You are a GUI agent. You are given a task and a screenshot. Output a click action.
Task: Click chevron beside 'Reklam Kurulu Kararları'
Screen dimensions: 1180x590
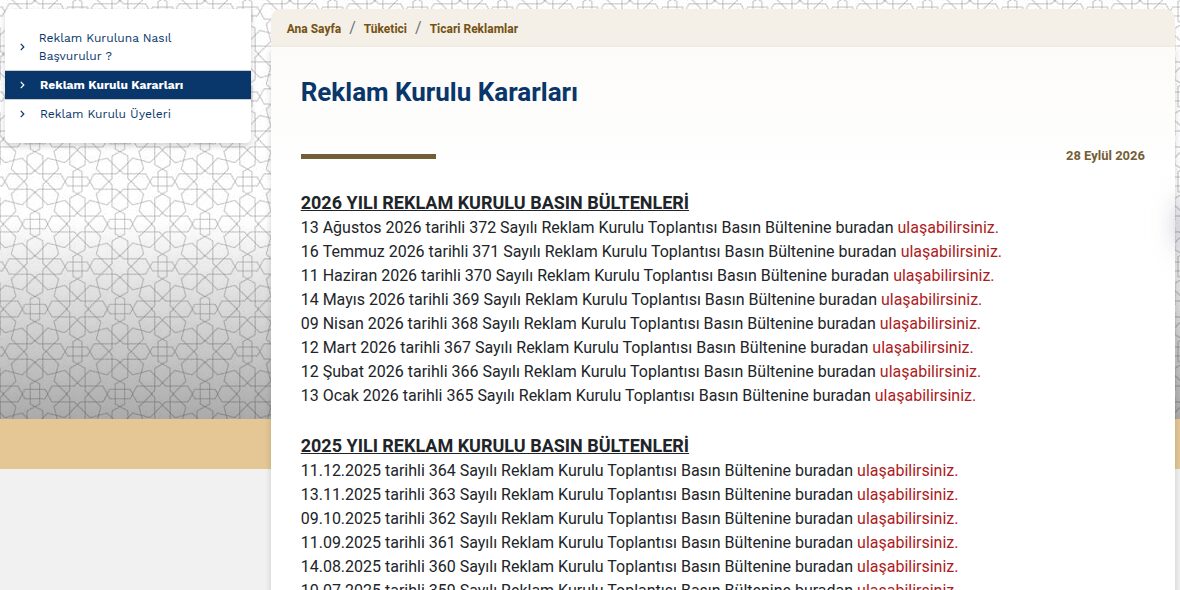[x=22, y=85]
